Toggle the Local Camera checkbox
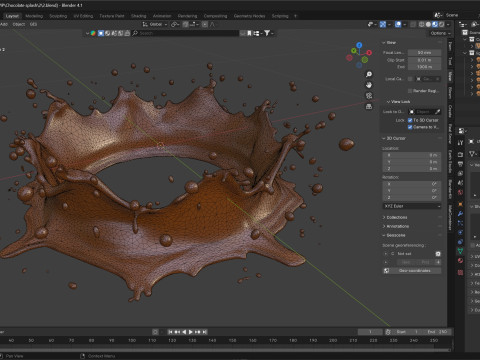480x360 pixels. pyautogui.click(x=410, y=79)
